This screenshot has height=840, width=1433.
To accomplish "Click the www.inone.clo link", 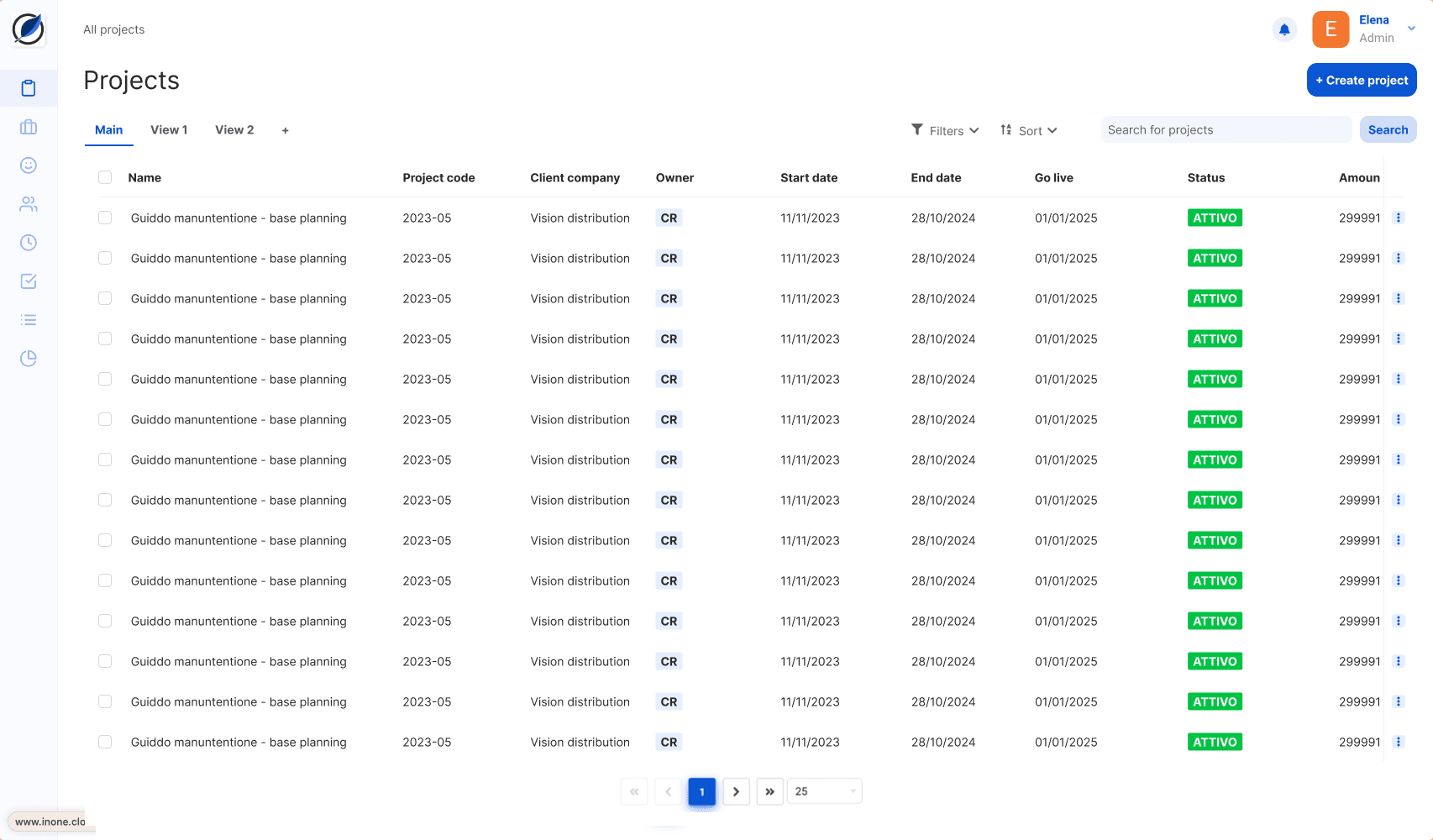I will pos(50,822).
